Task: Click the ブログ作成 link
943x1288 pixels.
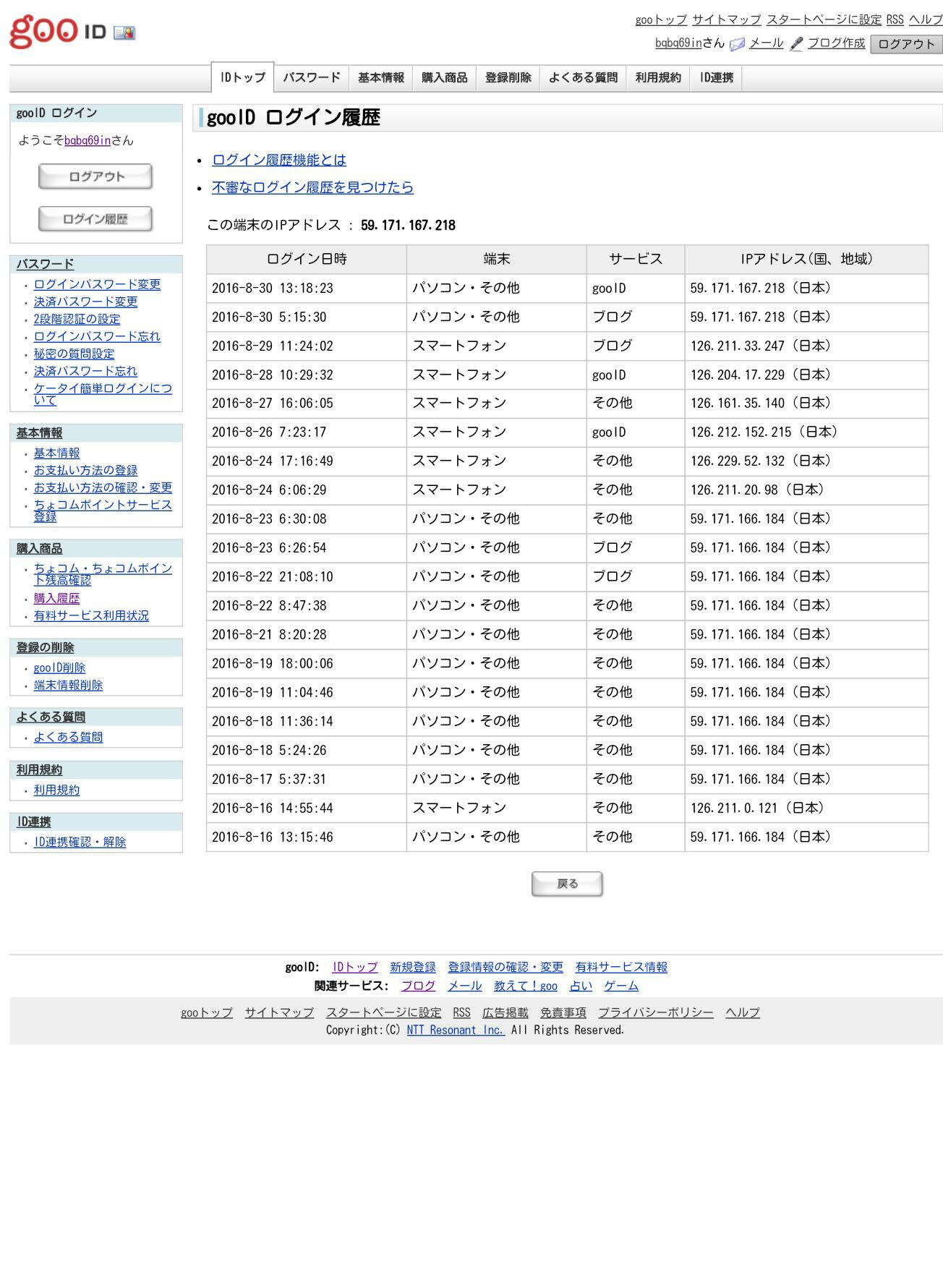Action: 836,43
